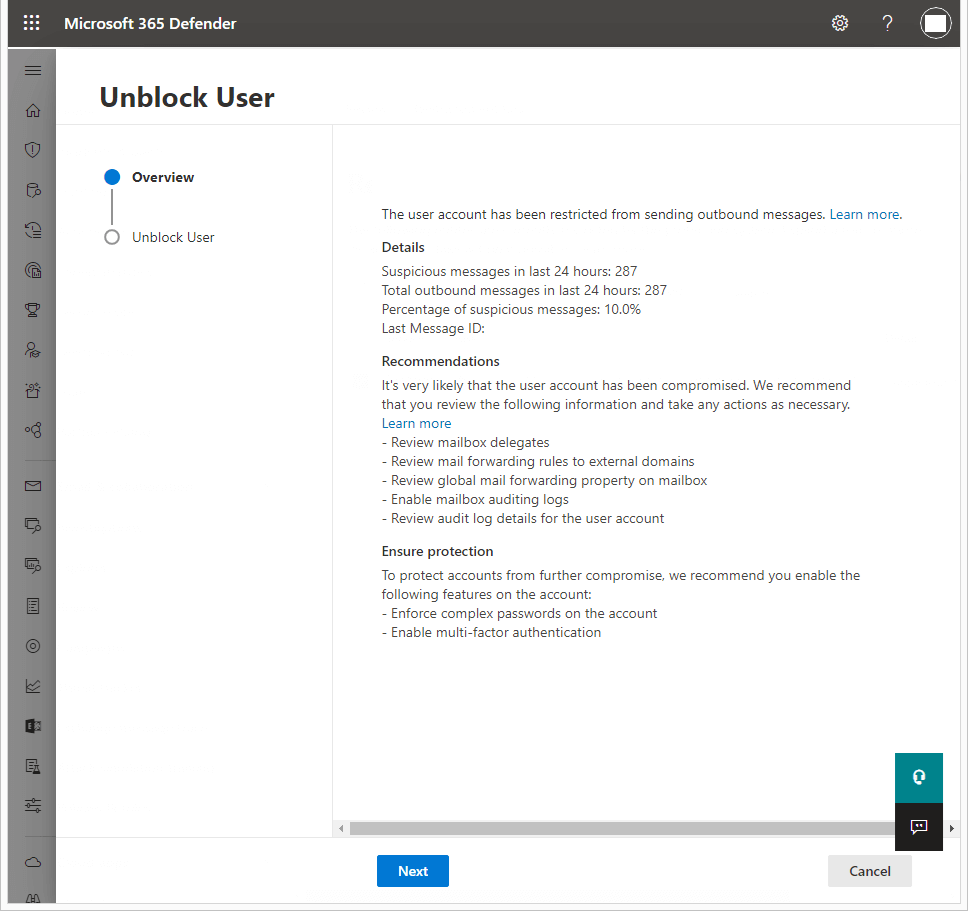This screenshot has height=911, width=968.
Task: Click 'Microsoft 365 Defender' title text
Action: pos(150,23)
